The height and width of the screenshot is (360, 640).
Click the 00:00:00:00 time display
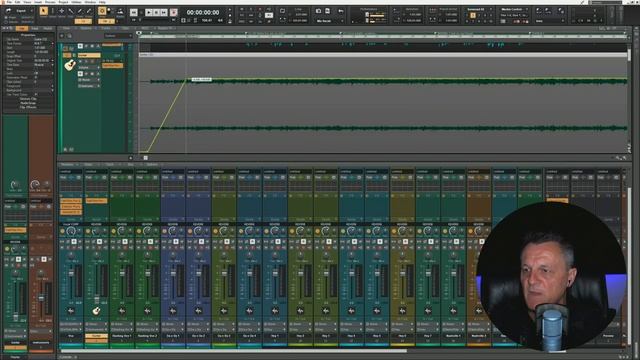(x=203, y=13)
